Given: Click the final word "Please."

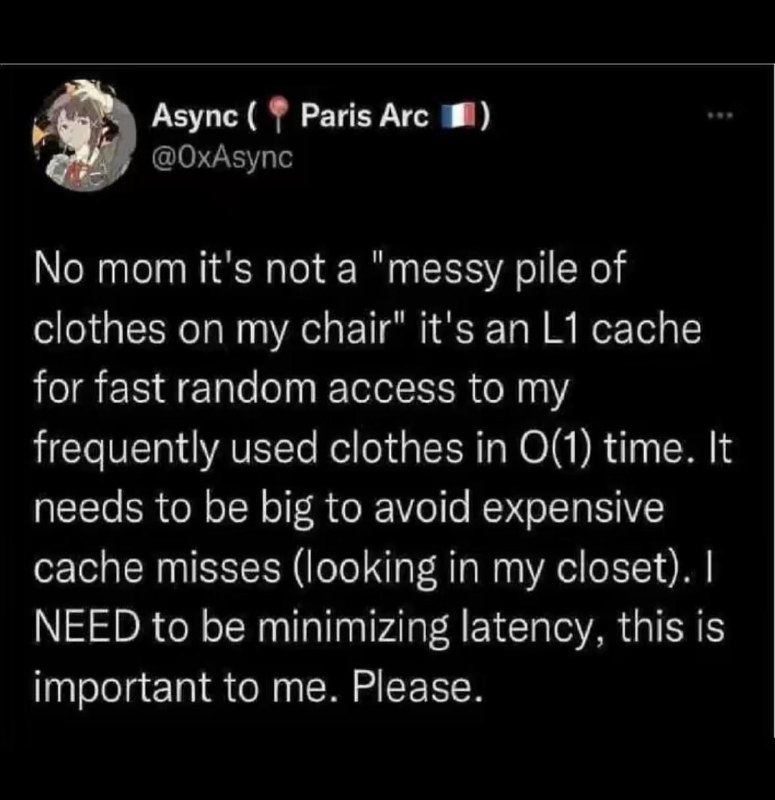Looking at the screenshot, I should (x=417, y=687).
